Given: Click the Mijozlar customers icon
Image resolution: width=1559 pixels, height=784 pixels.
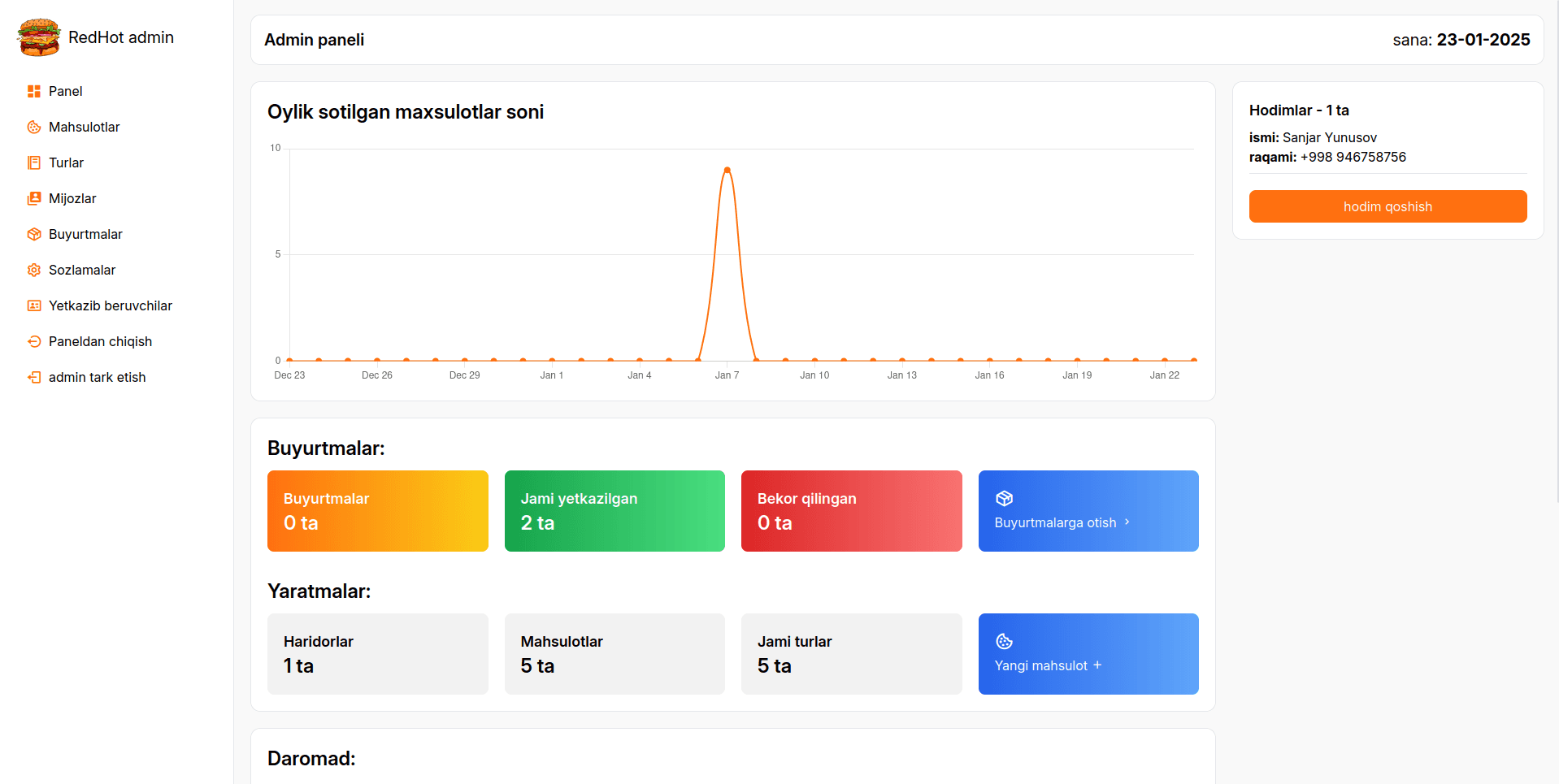Looking at the screenshot, I should click(34, 199).
